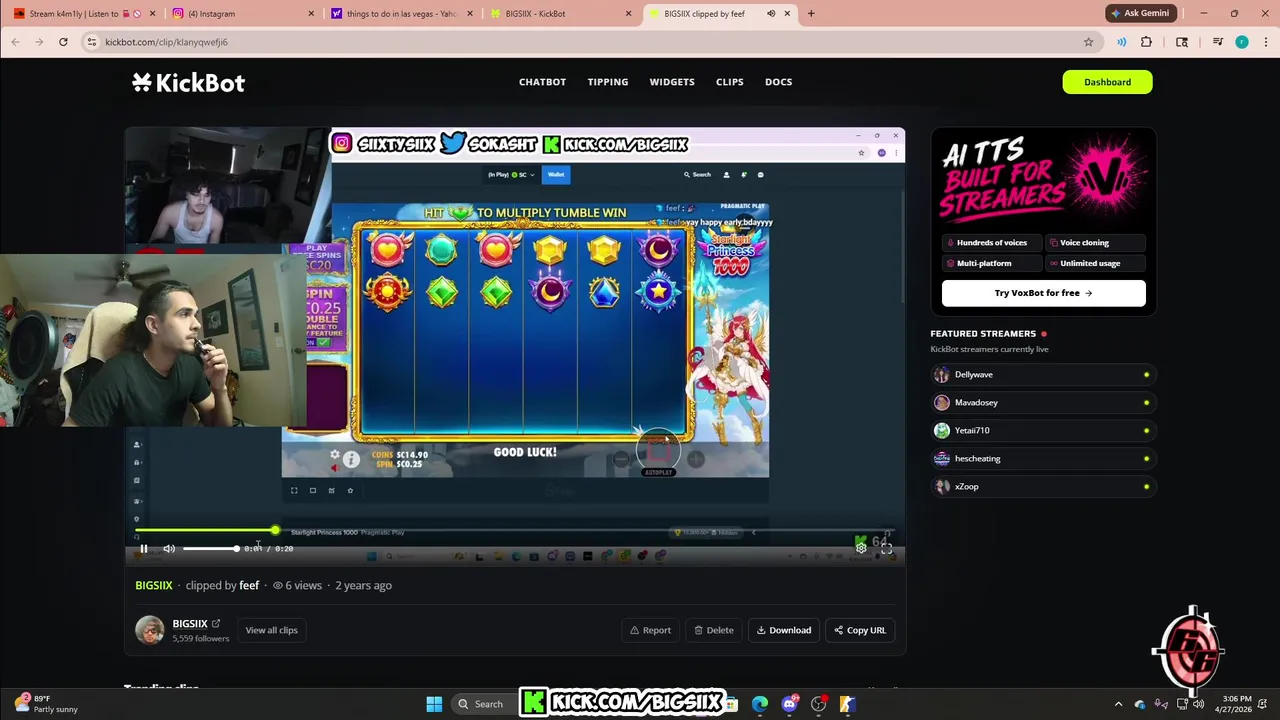
Task: Reload the current page
Action: click(x=63, y=42)
